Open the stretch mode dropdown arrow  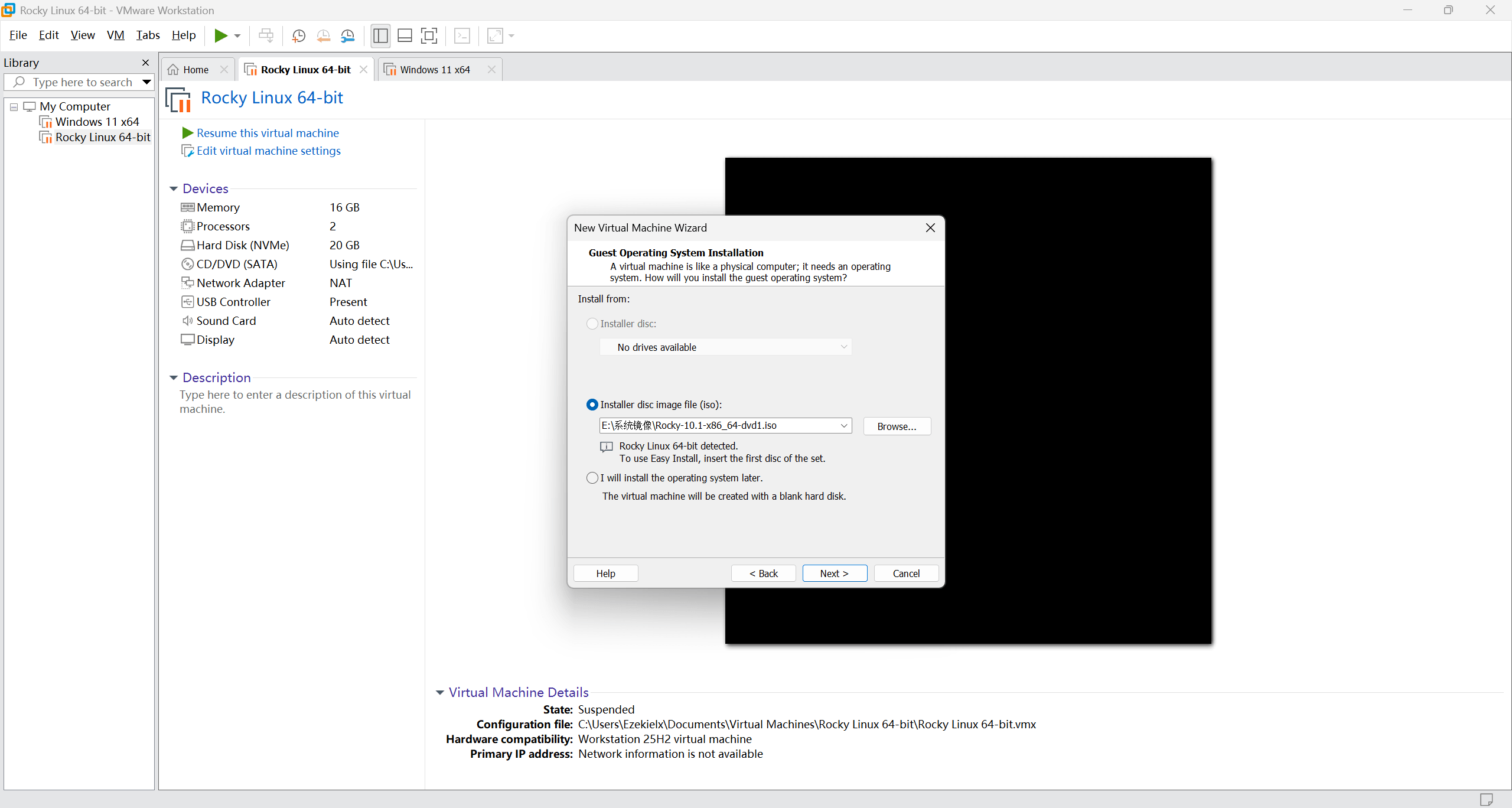coord(511,36)
